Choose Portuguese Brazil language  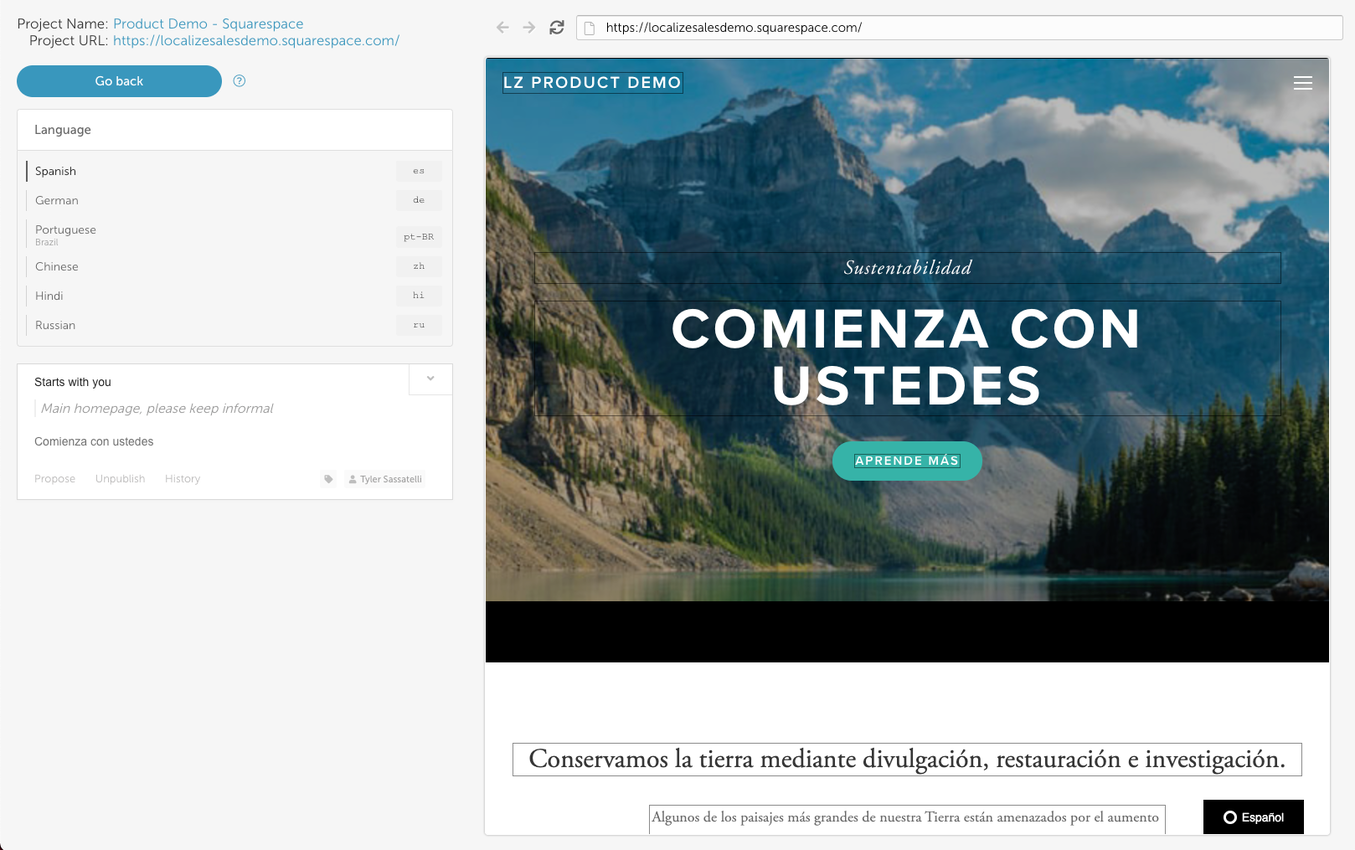pyautogui.click(x=64, y=234)
